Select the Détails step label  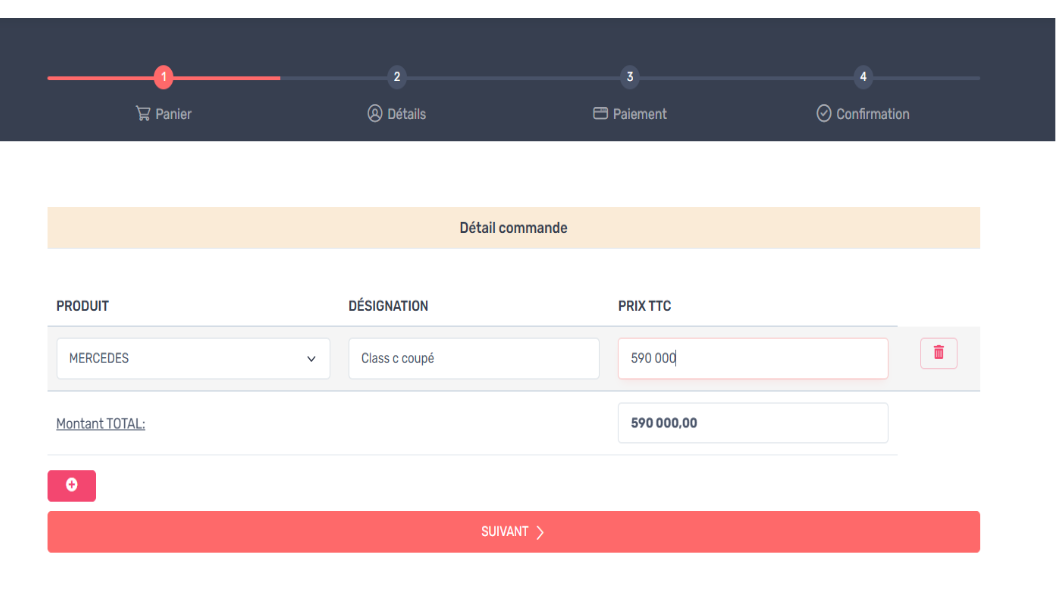(x=406, y=114)
